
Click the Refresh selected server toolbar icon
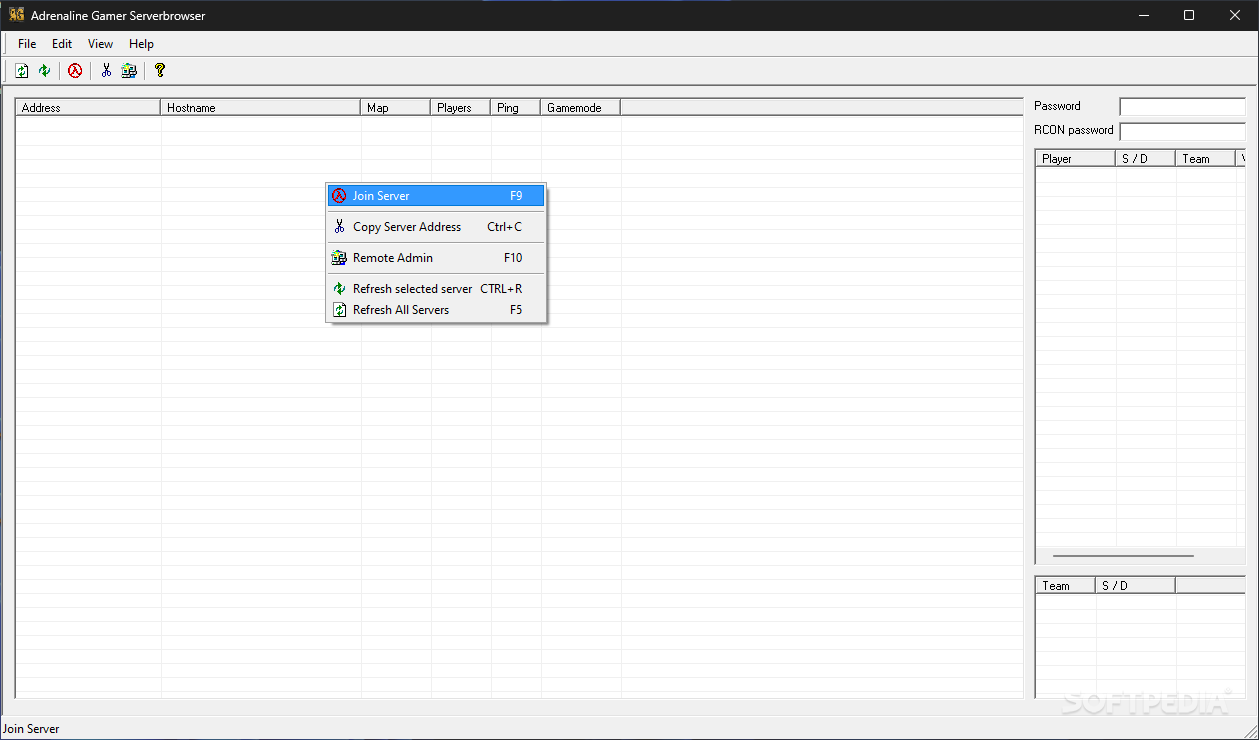tap(44, 71)
